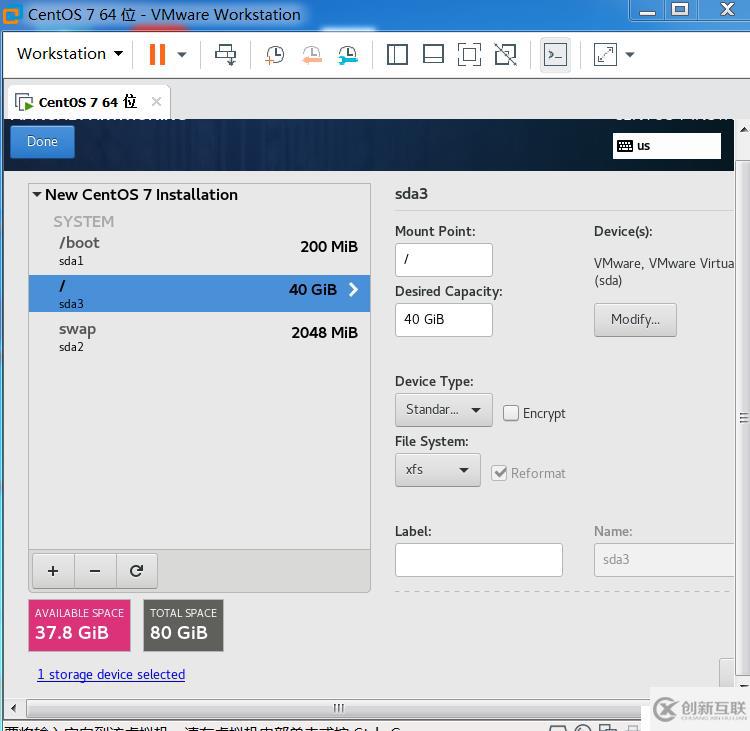Toggle the Encrypt checkbox
This screenshot has height=731, width=750.
[x=511, y=413]
